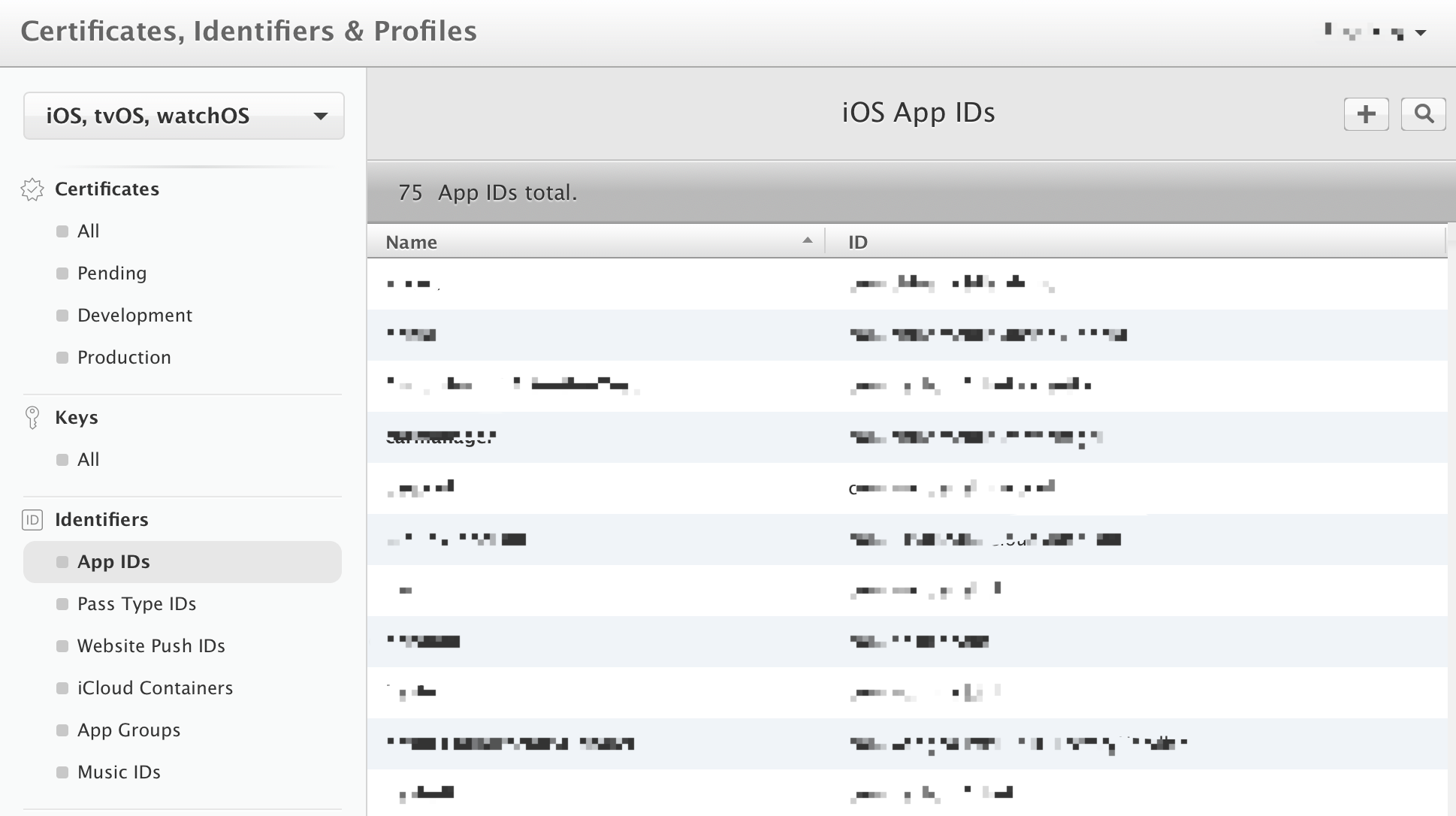
Task: Open the iOS, tvOS, watchOS platform dropdown
Action: coord(183,116)
